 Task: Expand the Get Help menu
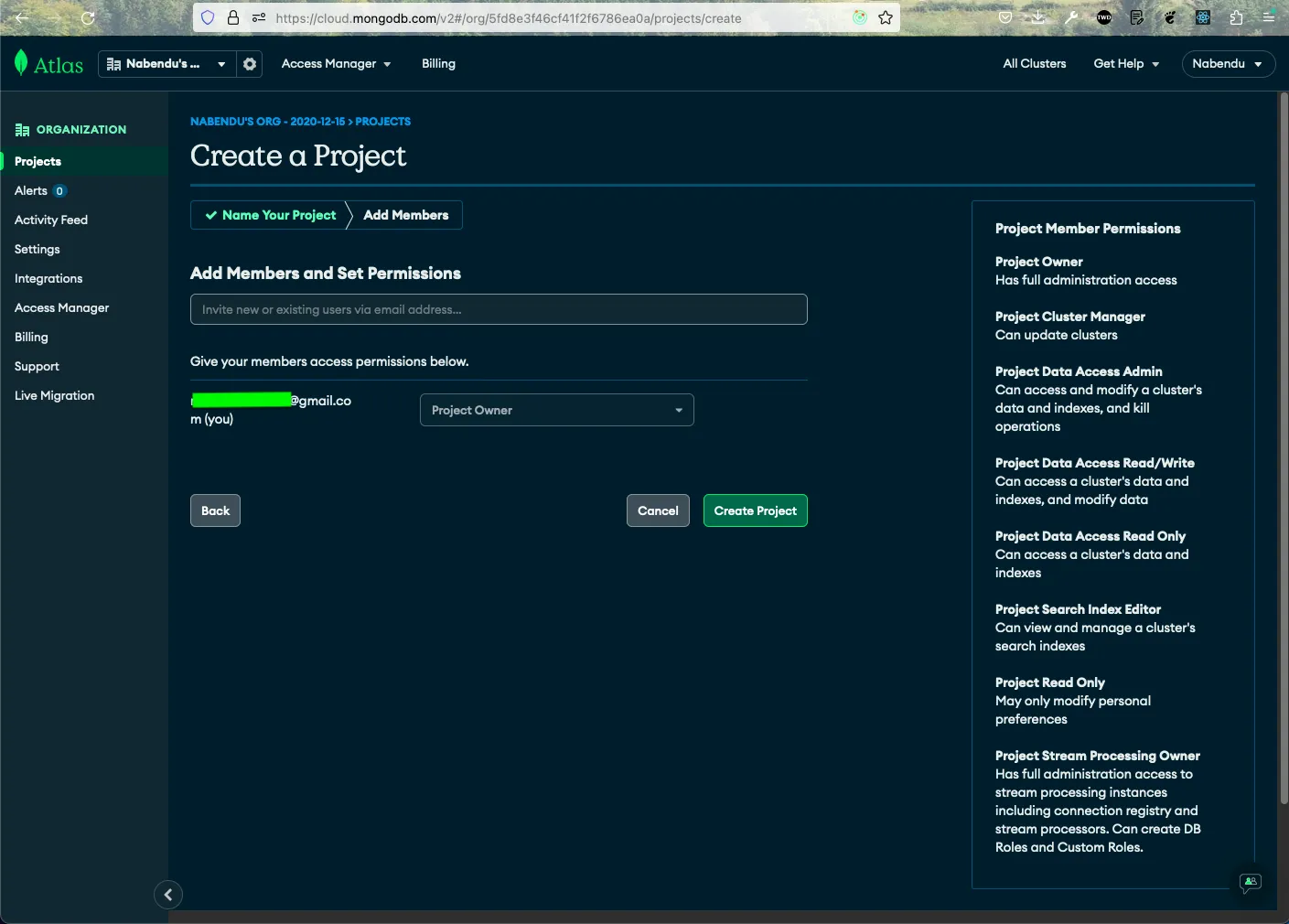point(1126,64)
